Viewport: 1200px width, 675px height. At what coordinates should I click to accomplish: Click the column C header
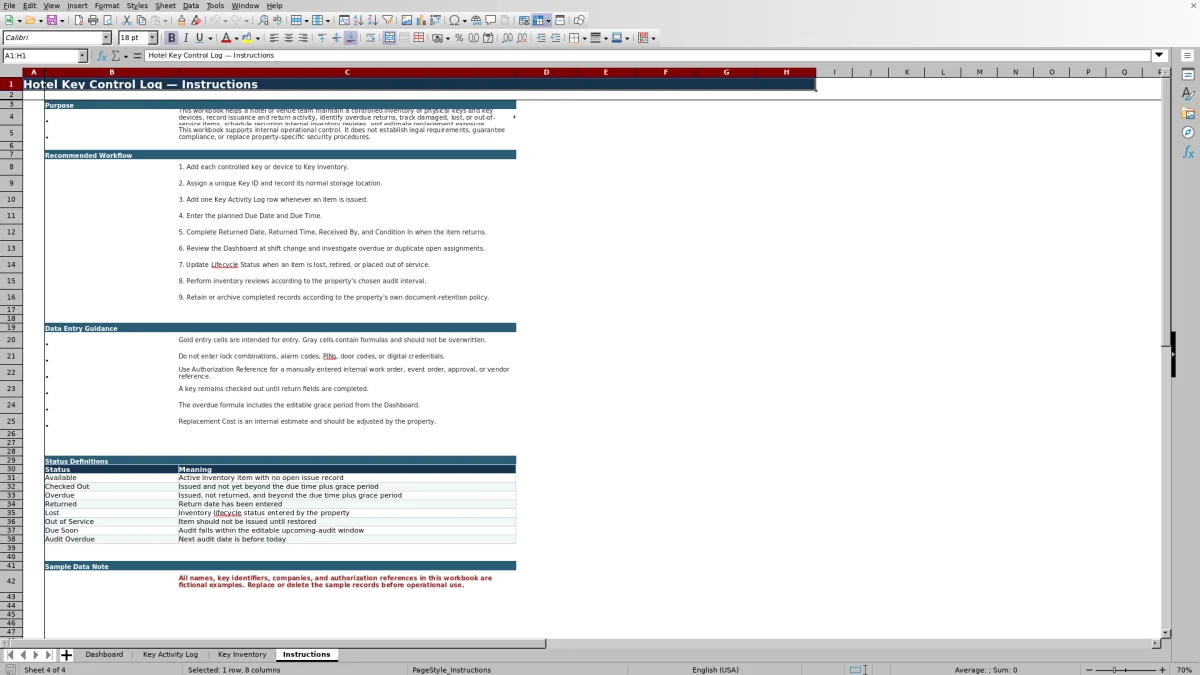347,72
